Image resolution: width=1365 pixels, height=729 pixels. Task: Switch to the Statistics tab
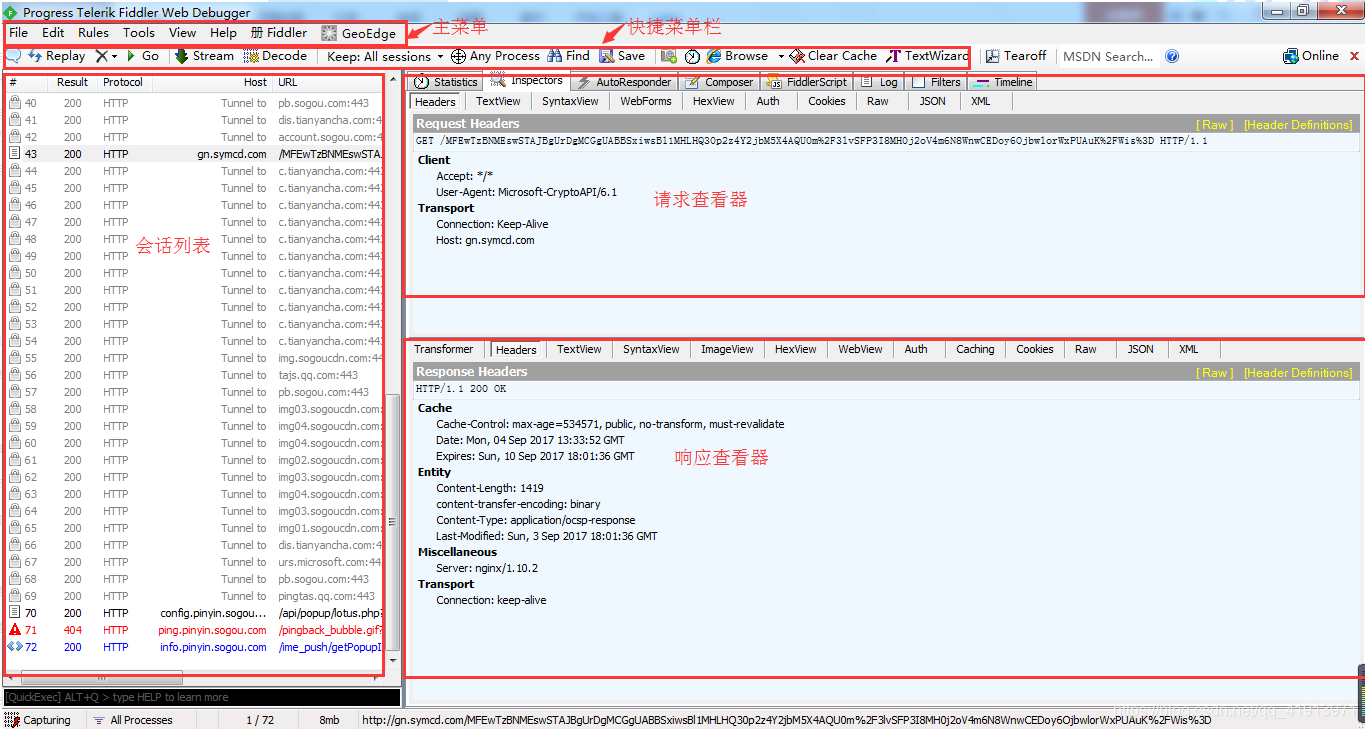446,82
